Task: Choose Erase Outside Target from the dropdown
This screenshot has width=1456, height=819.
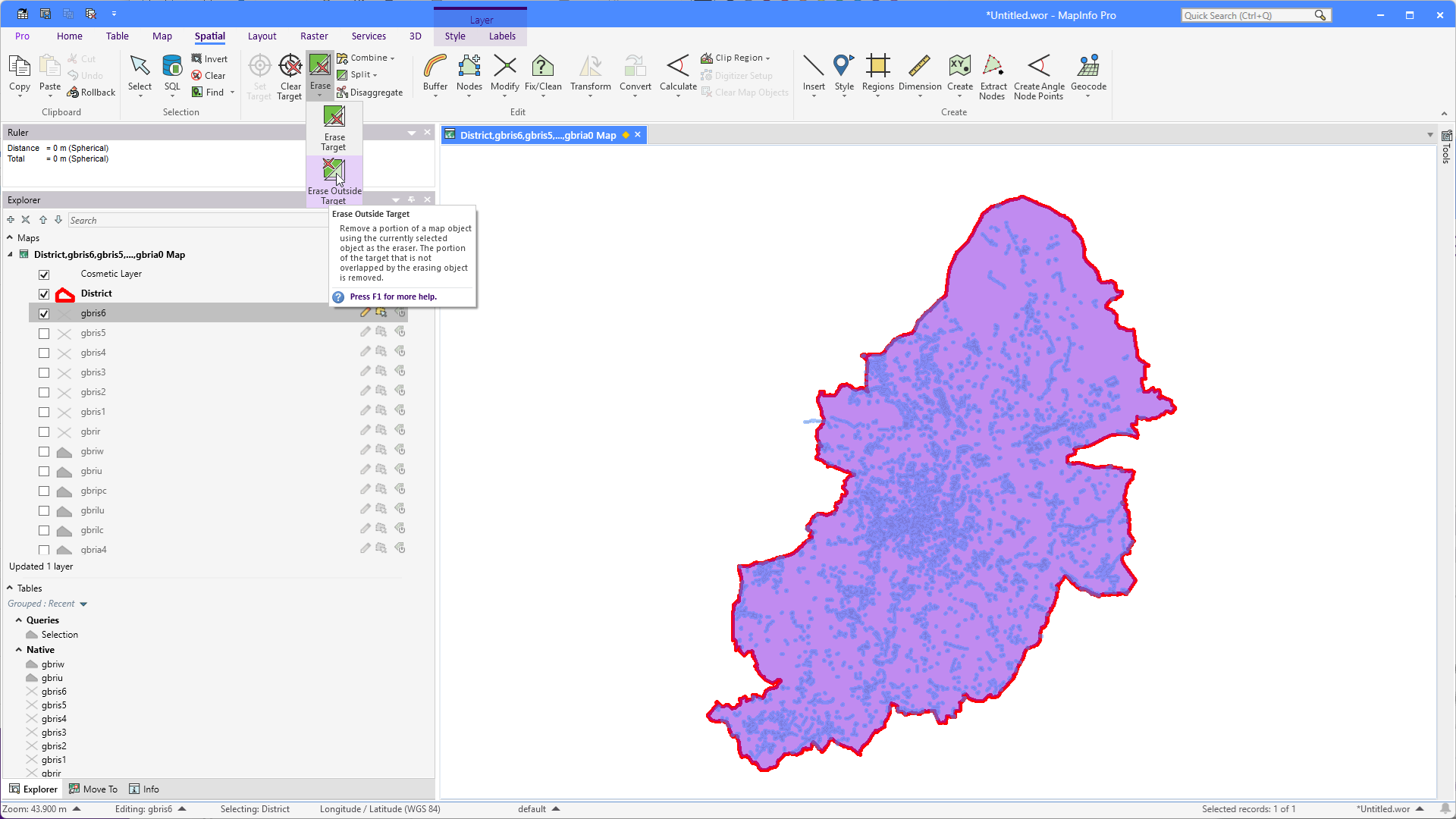Action: point(334,181)
